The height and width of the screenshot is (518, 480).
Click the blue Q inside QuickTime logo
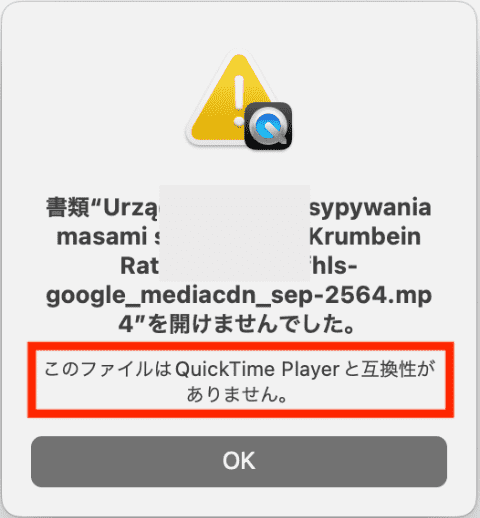pyautogui.click(x=267, y=126)
